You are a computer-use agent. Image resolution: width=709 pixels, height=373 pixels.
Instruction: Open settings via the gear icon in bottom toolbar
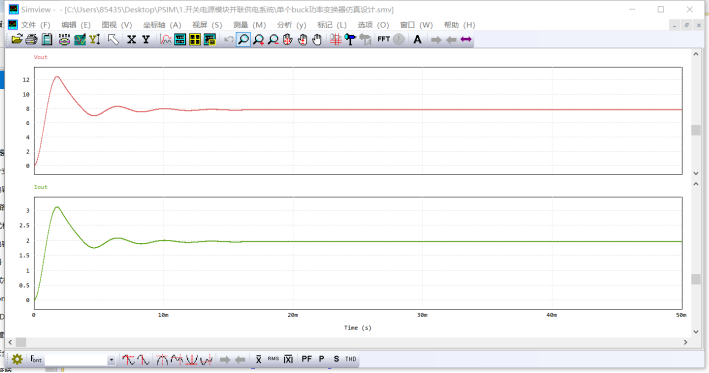17,359
